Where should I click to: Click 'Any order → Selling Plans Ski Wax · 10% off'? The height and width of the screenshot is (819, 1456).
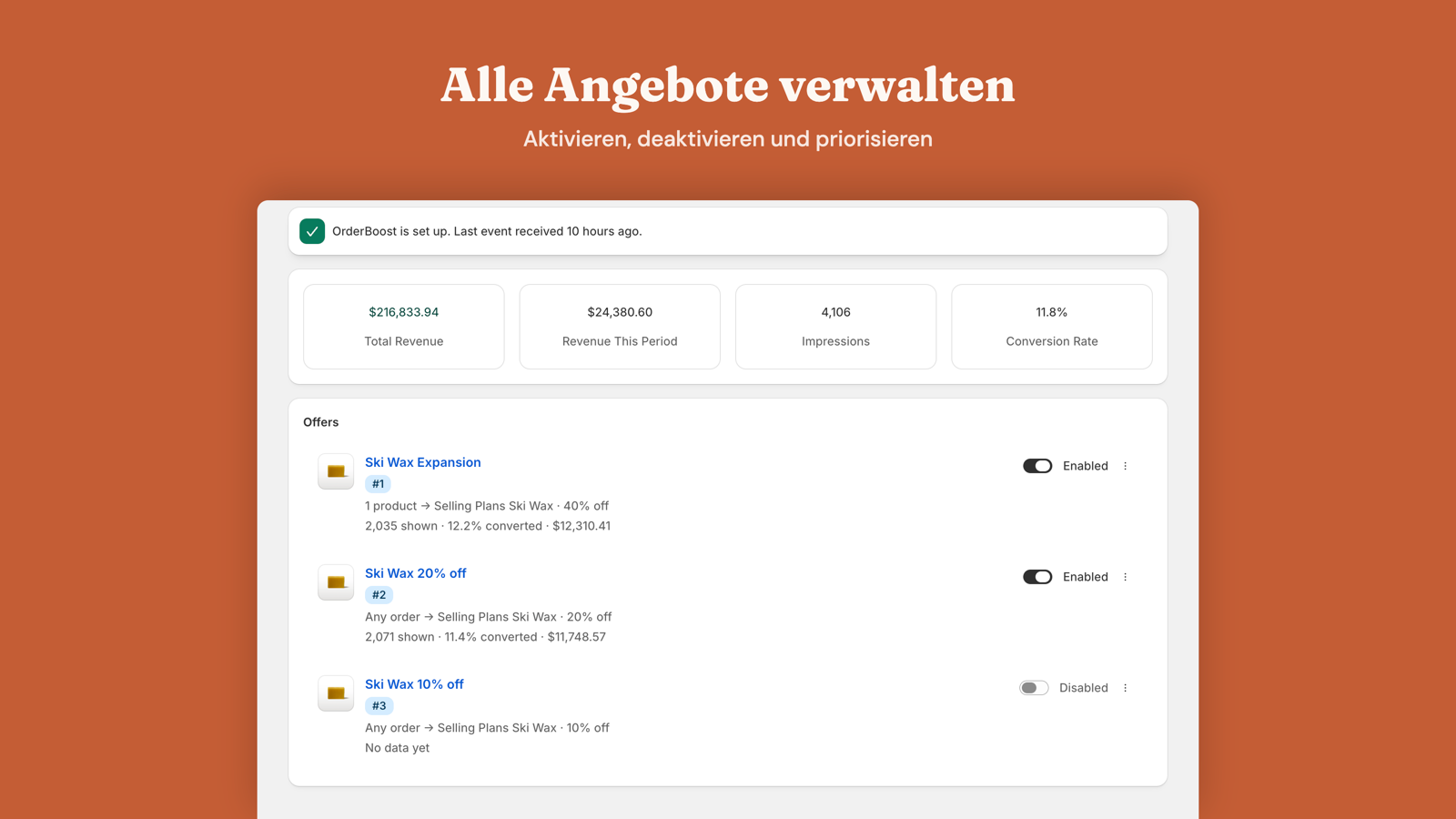(488, 728)
